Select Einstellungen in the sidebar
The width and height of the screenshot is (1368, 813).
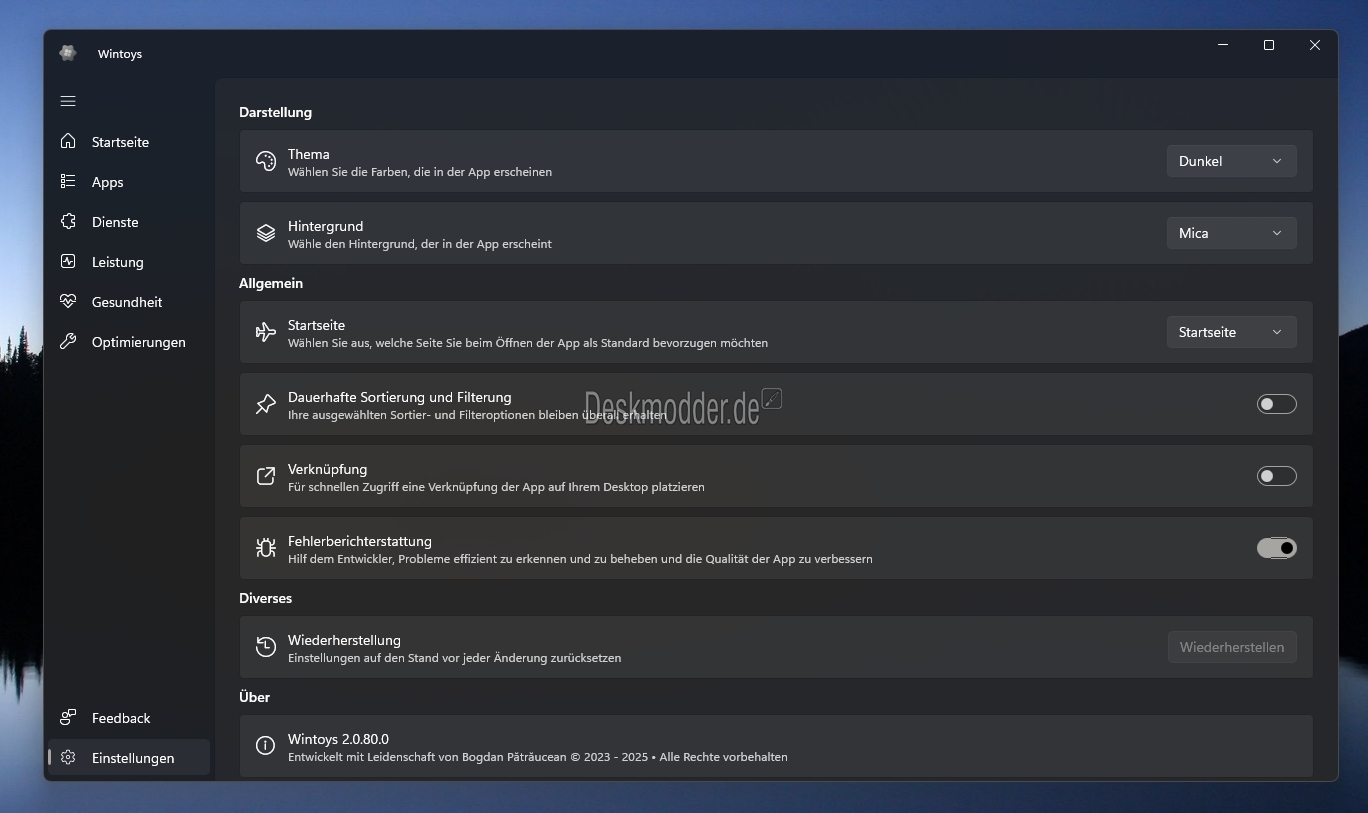pyautogui.click(x=129, y=758)
